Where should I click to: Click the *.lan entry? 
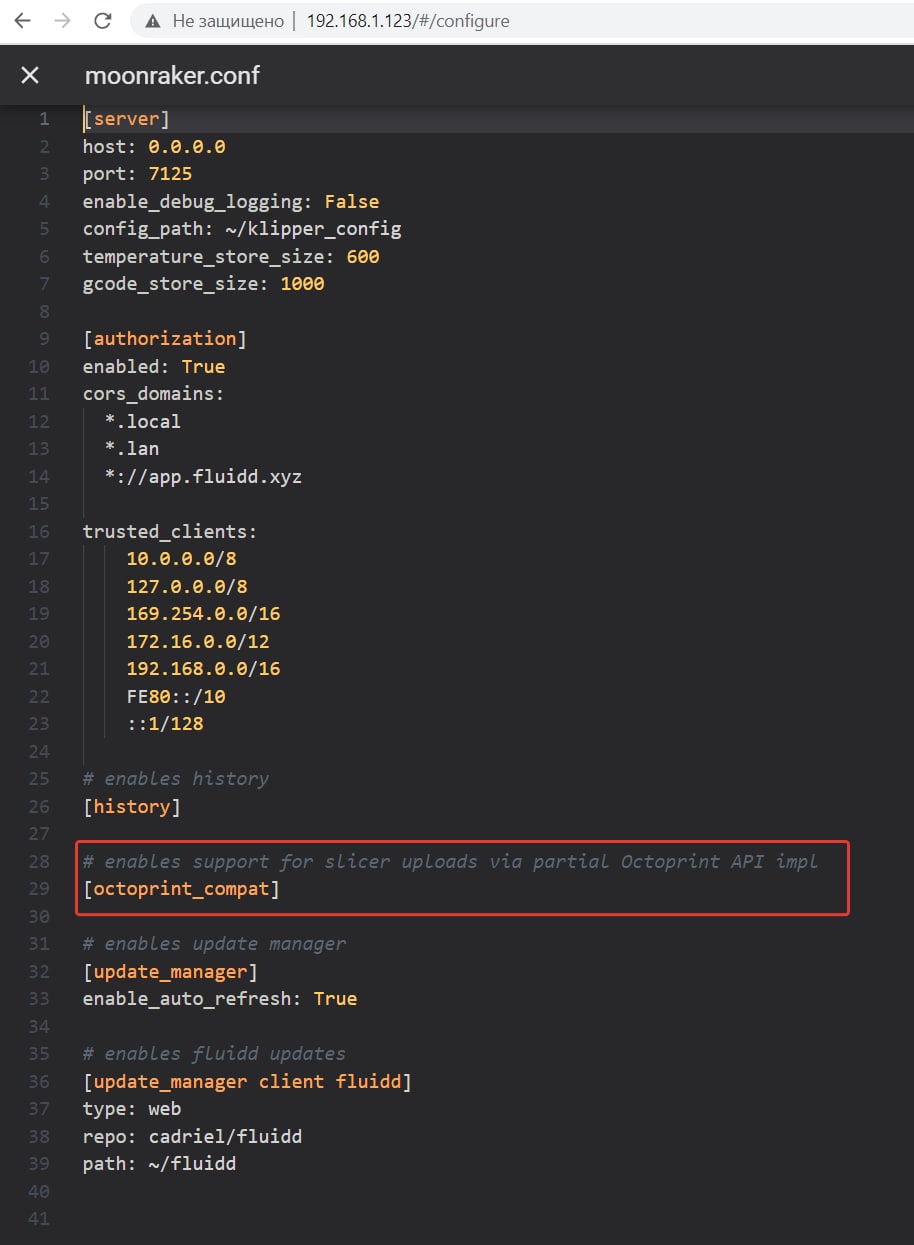tap(132, 448)
